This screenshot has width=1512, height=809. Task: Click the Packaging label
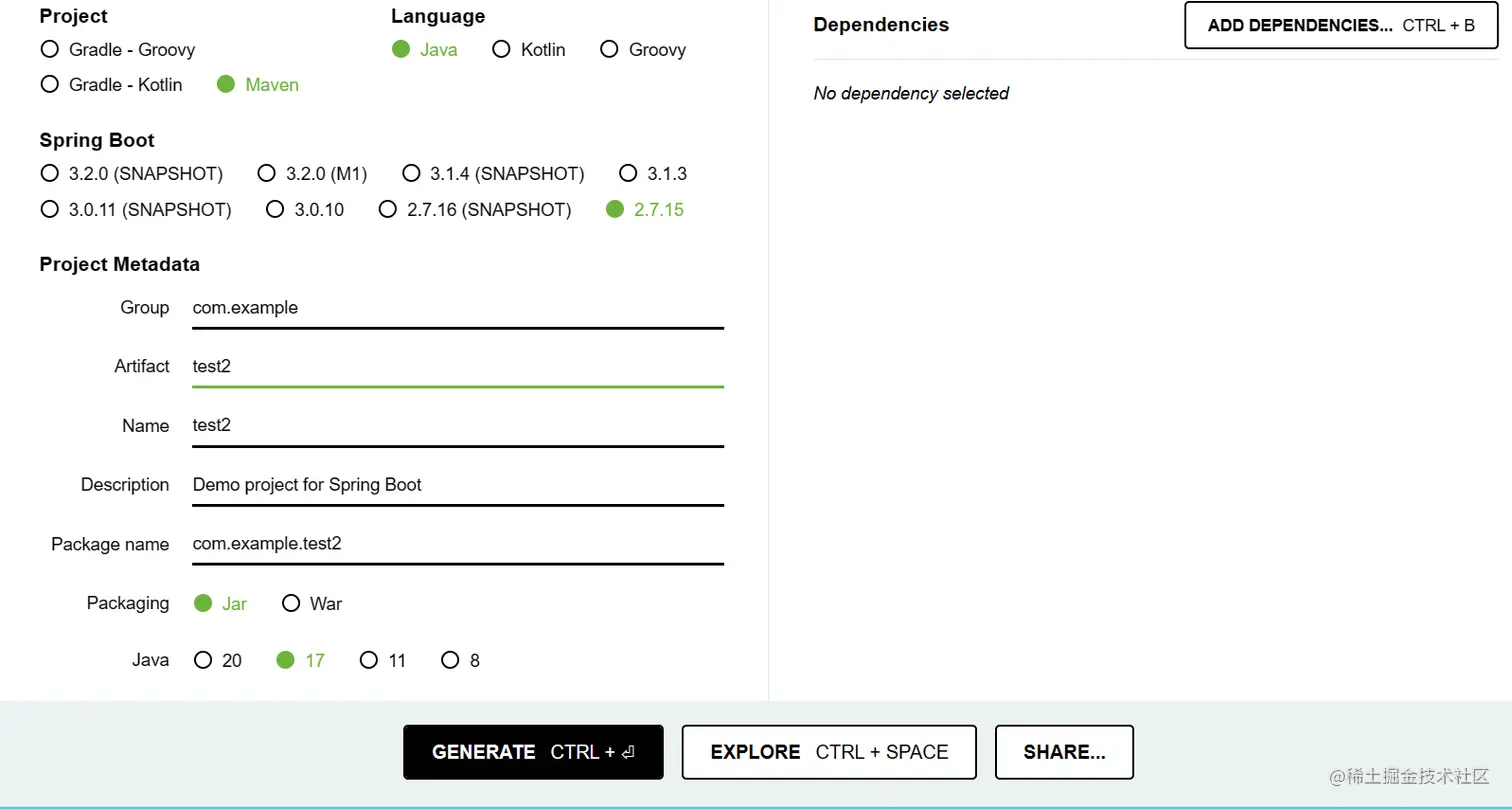[x=128, y=603]
